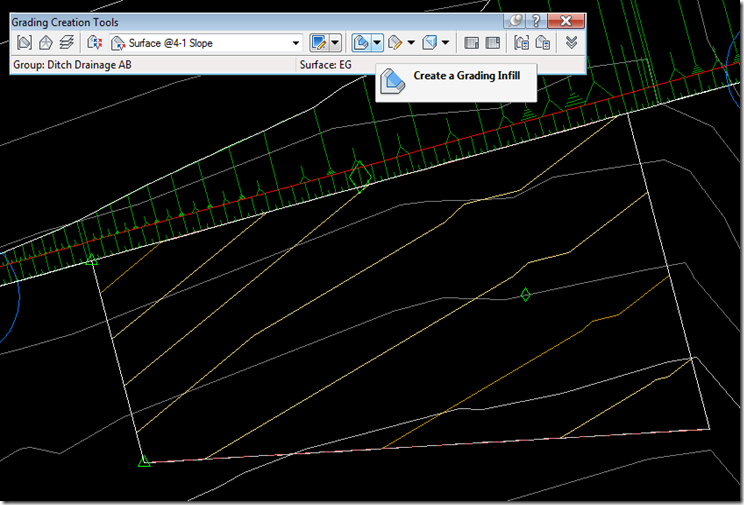Click the Create Grading tool icon
This screenshot has height=505, width=744.
click(x=362, y=43)
